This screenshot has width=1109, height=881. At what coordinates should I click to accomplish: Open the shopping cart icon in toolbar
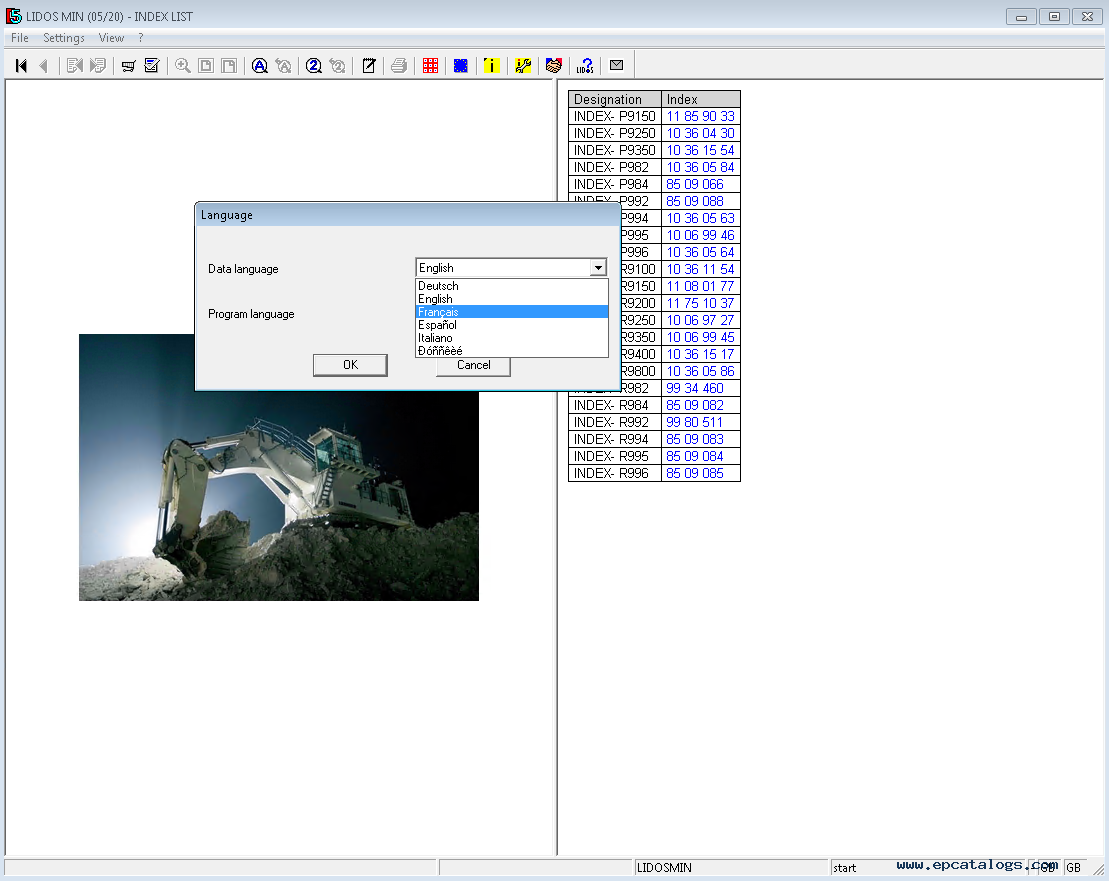click(128, 66)
